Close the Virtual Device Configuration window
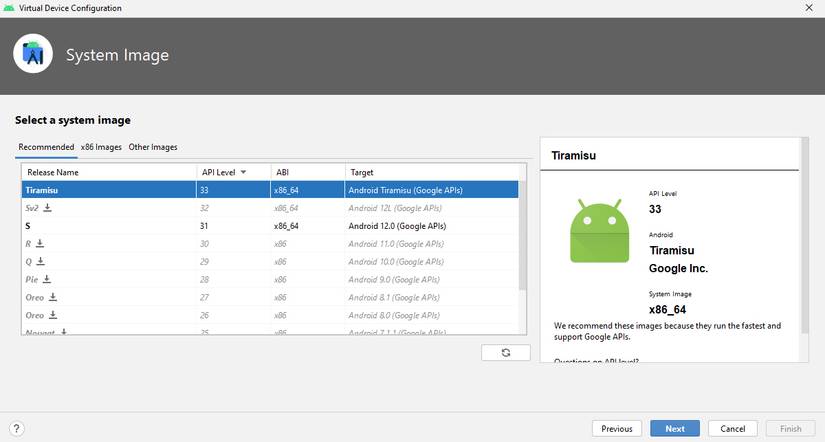 [809, 8]
